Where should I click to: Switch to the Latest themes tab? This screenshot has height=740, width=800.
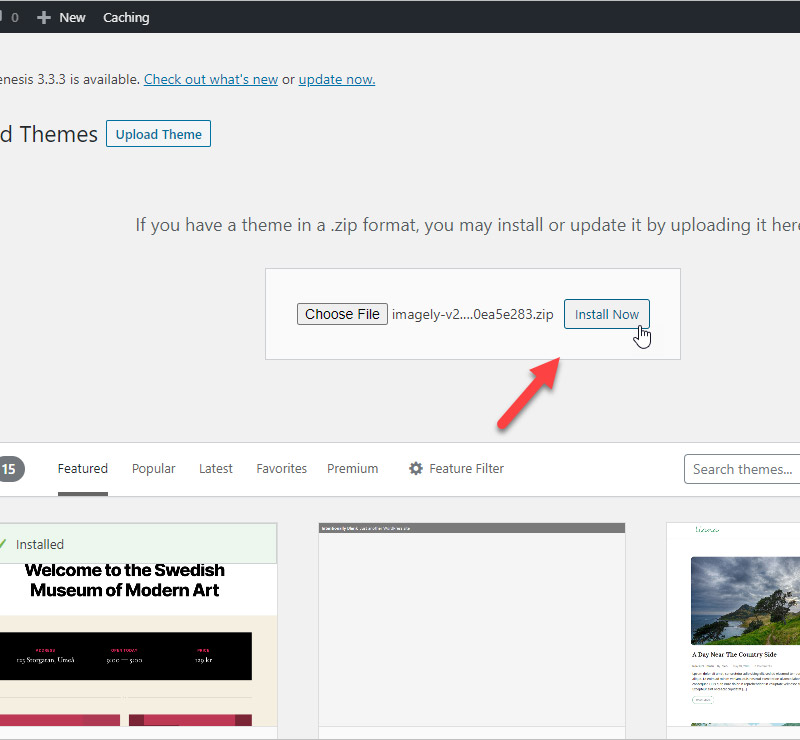click(216, 468)
